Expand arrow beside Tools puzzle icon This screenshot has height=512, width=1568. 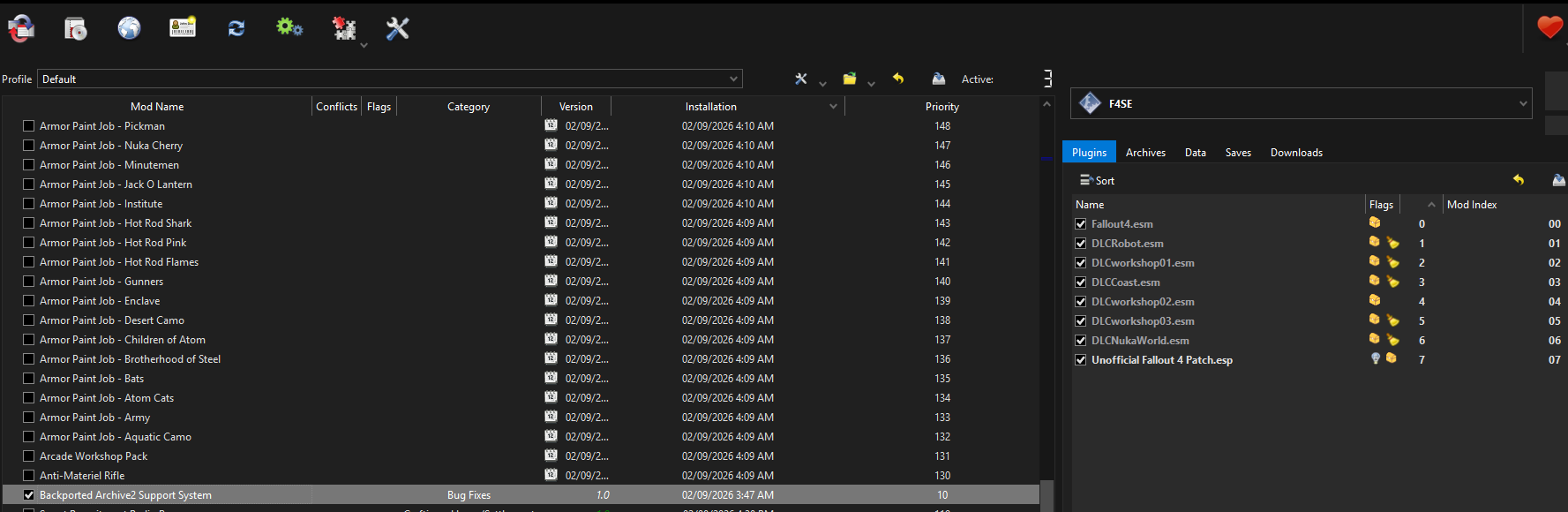(x=364, y=45)
